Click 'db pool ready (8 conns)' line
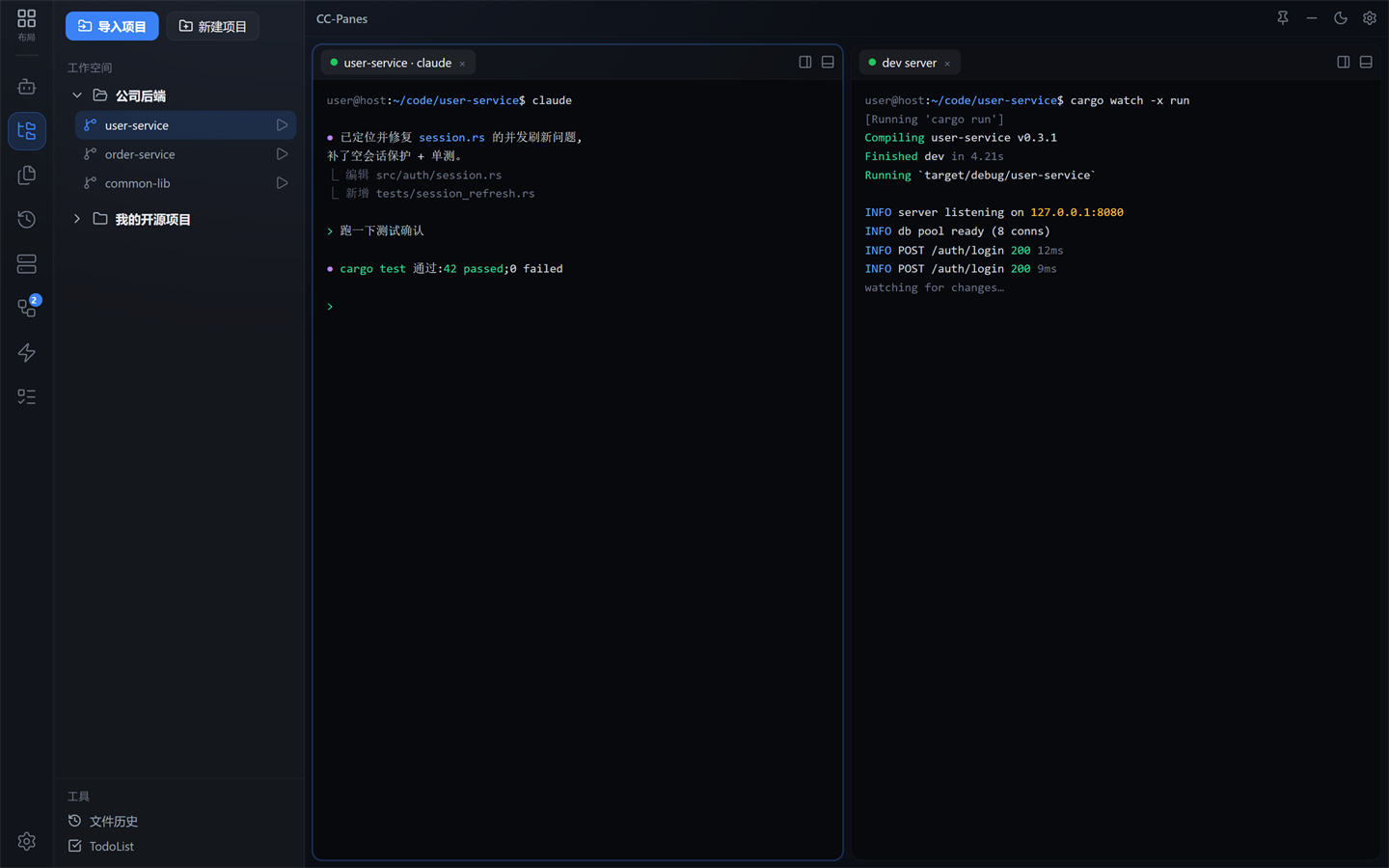Viewport: 1389px width, 868px height. click(957, 231)
